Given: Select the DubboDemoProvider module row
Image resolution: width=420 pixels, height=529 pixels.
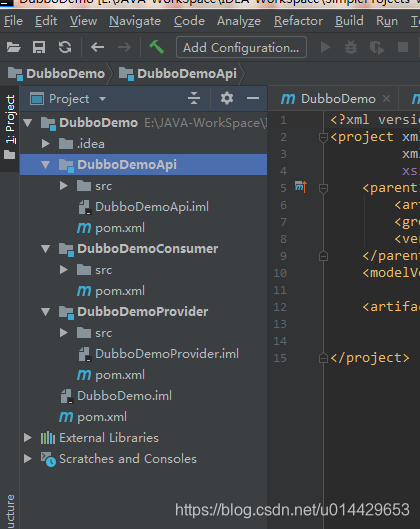Looking at the screenshot, I should [x=143, y=312].
